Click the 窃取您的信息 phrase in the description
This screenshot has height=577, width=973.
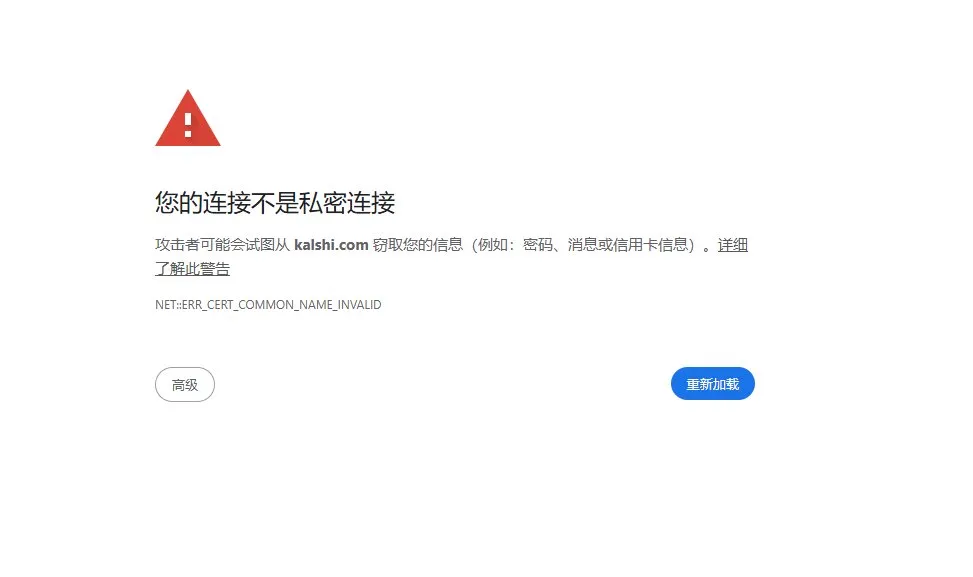(x=418, y=245)
